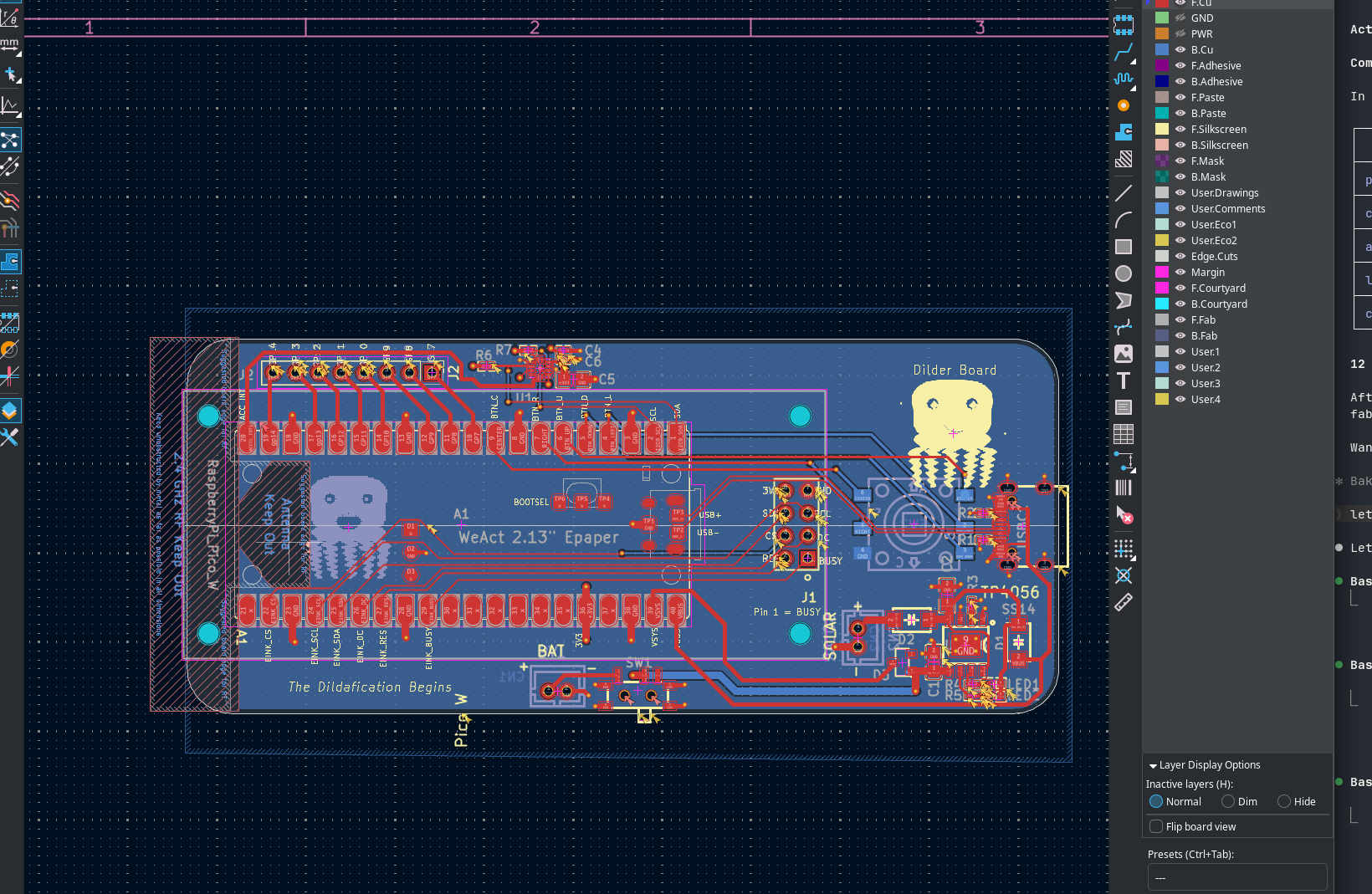This screenshot has height=894, width=1372.
Task: Toggle the Appearance layers manager panel
Action: pyautogui.click(x=10, y=410)
